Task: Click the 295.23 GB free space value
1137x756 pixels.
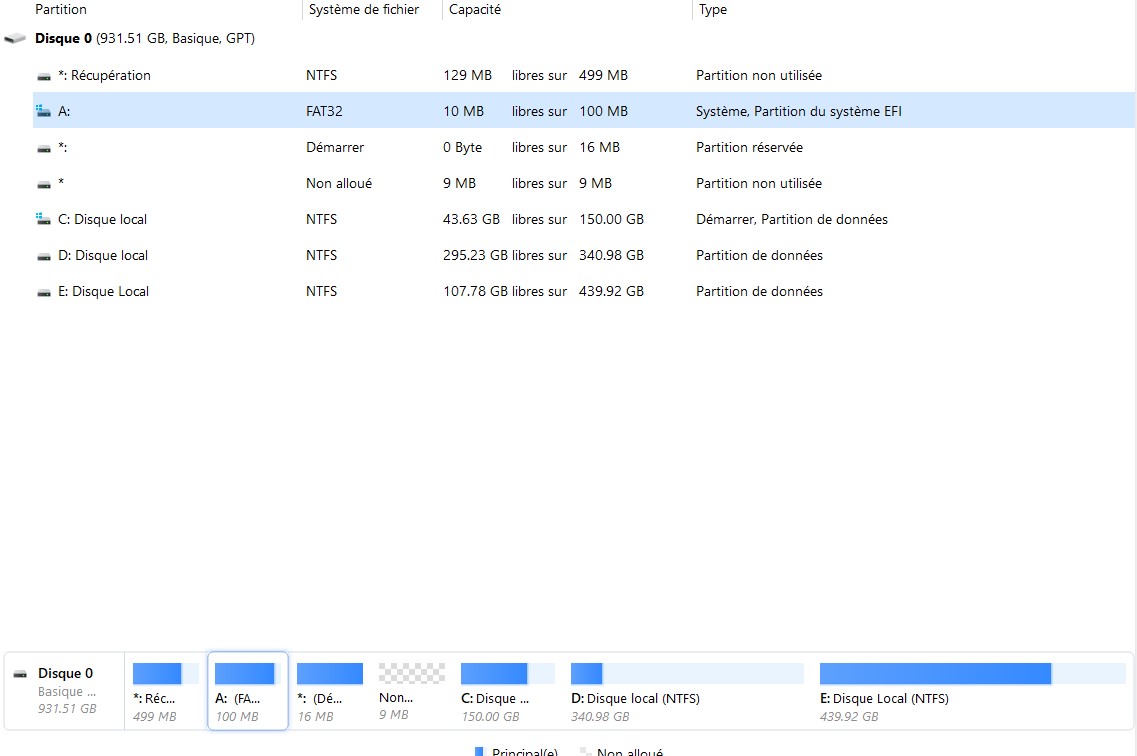Action: (x=475, y=255)
